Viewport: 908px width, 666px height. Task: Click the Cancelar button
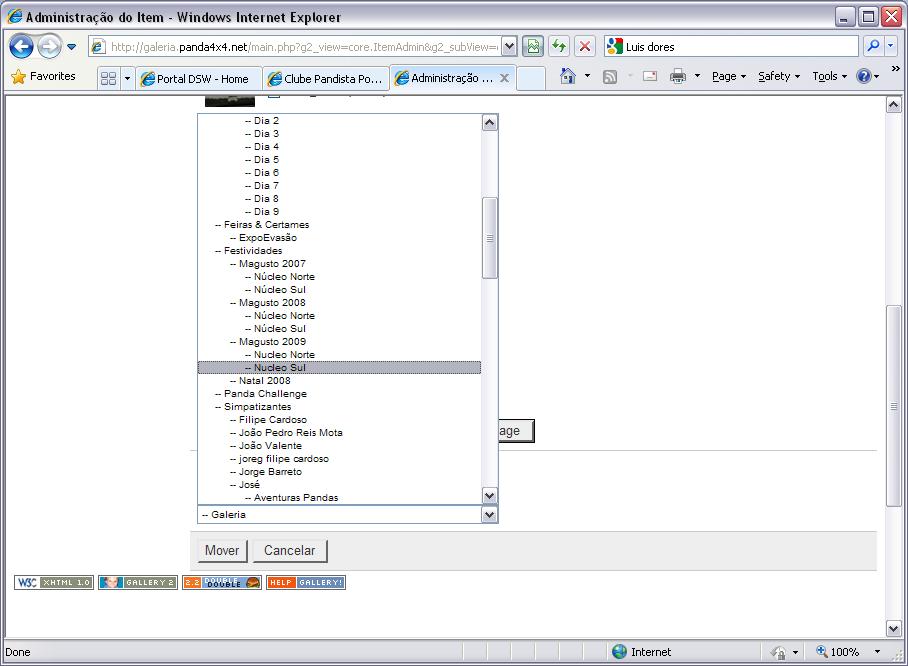pyautogui.click(x=290, y=550)
